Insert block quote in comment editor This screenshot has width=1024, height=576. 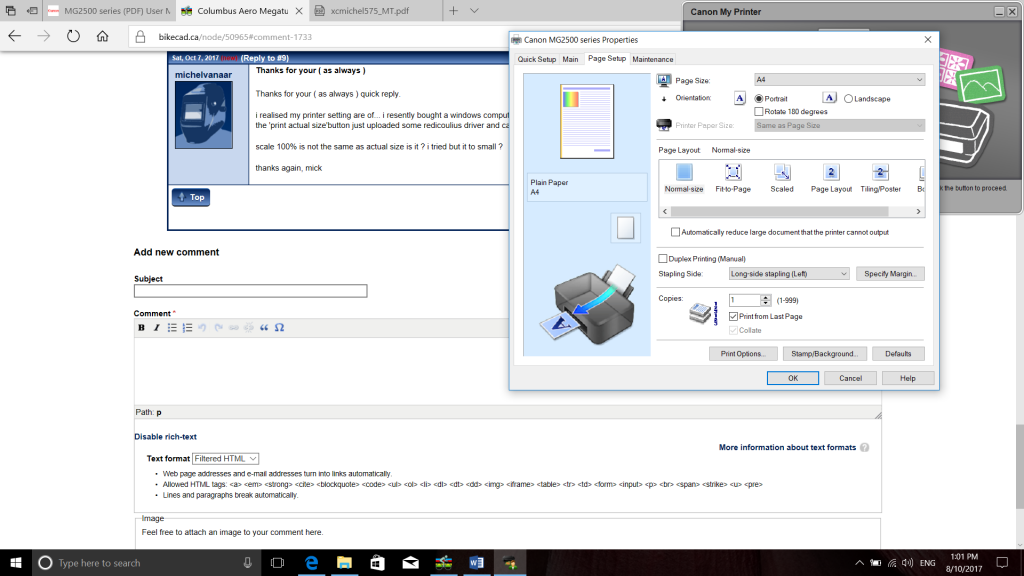264,328
